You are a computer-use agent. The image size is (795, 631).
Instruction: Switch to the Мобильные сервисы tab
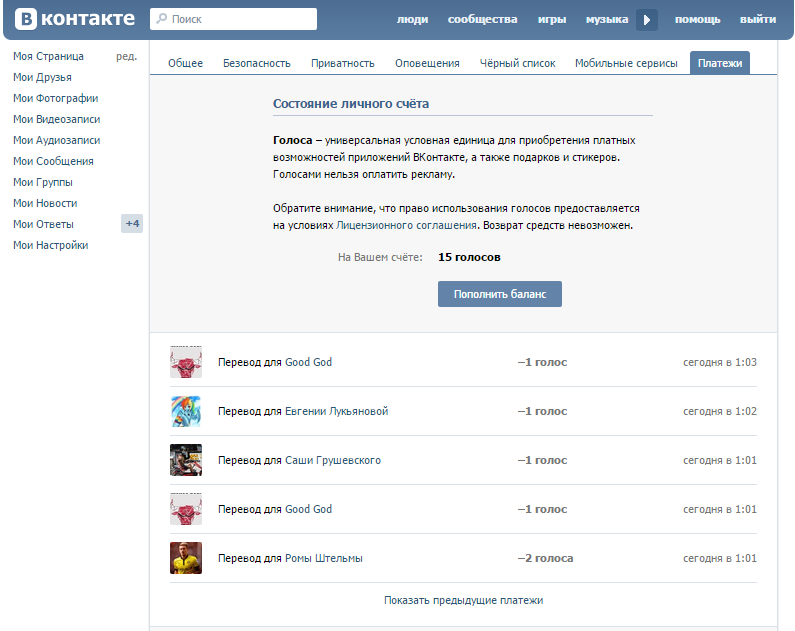coord(626,63)
